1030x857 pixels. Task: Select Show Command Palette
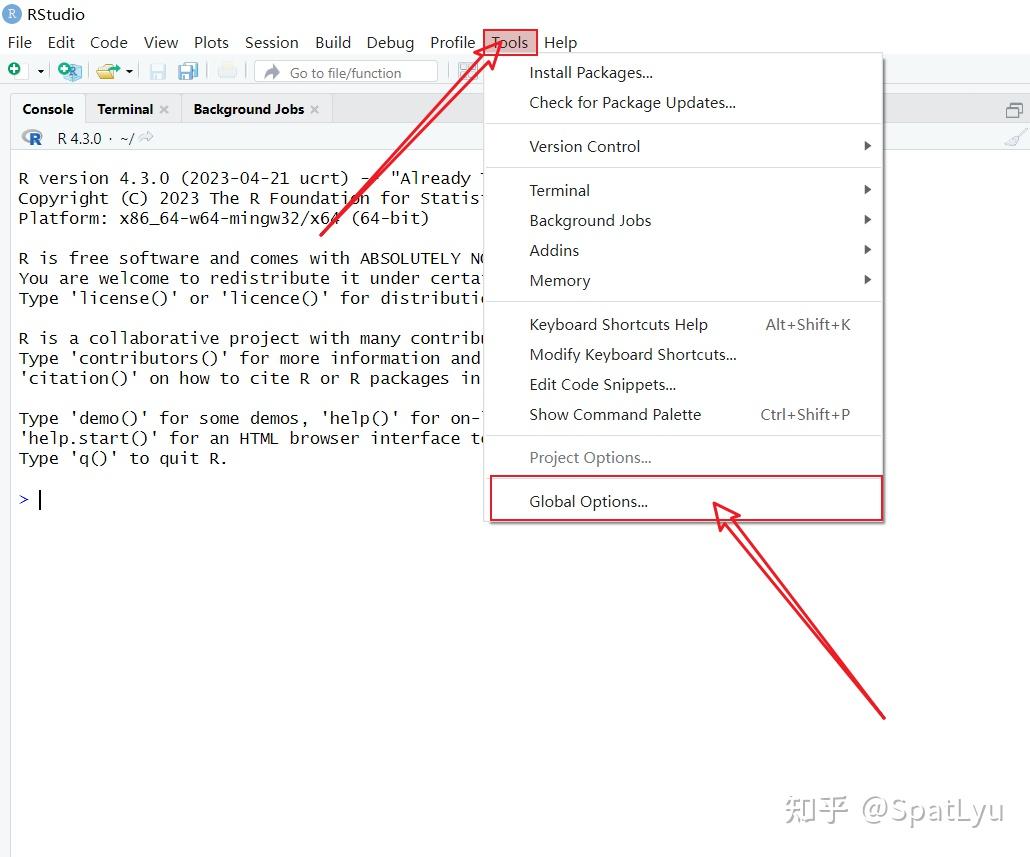(x=613, y=415)
